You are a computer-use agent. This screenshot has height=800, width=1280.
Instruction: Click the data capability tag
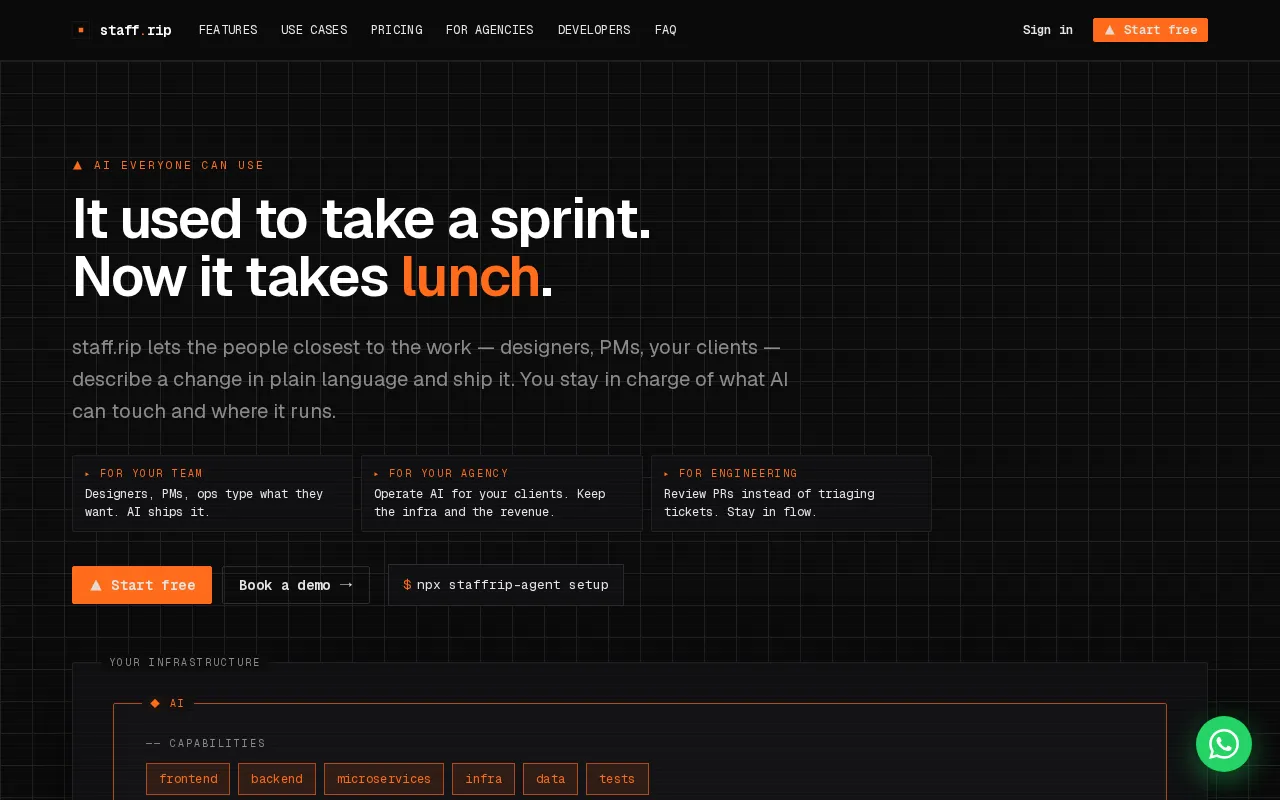[550, 779]
